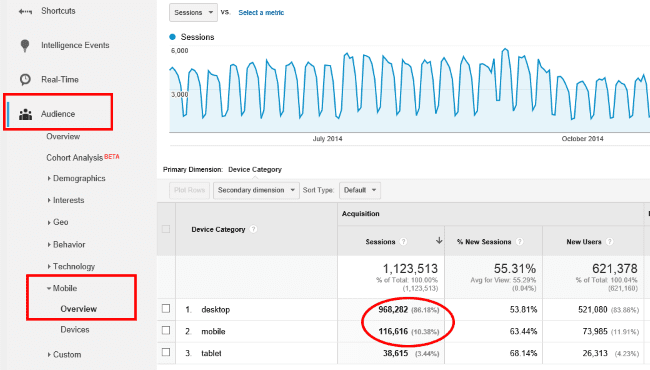Click the Device Category column header
The image size is (650, 370).
(x=218, y=229)
